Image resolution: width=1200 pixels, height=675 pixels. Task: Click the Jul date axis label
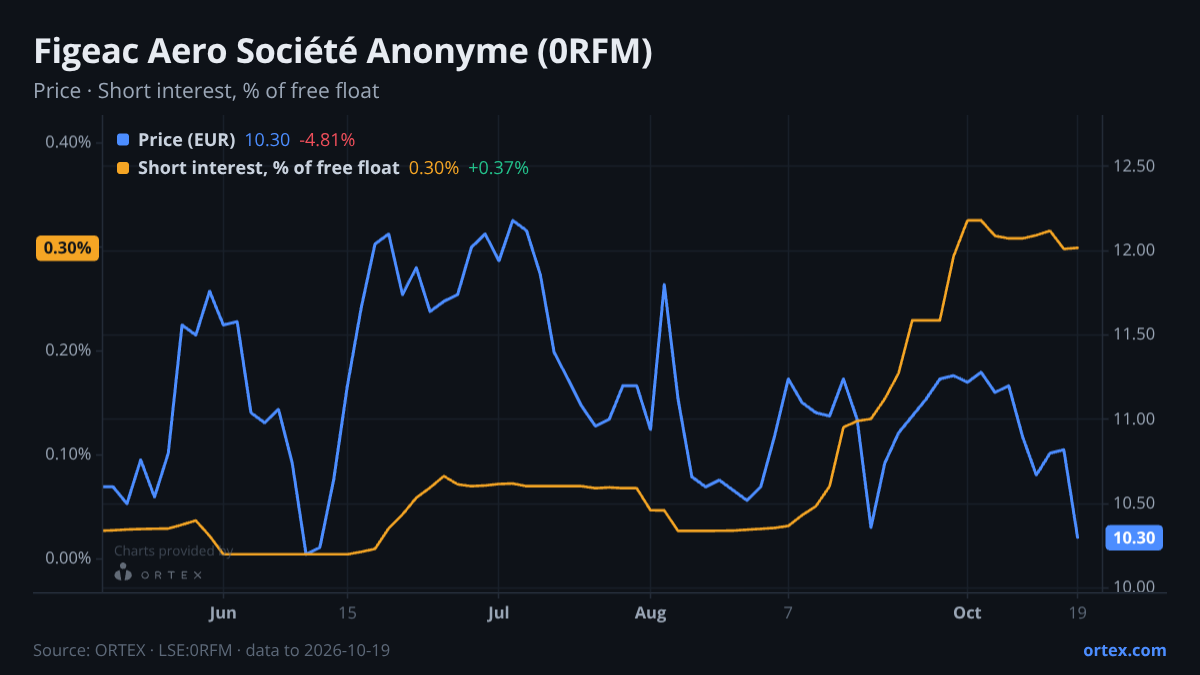499,612
